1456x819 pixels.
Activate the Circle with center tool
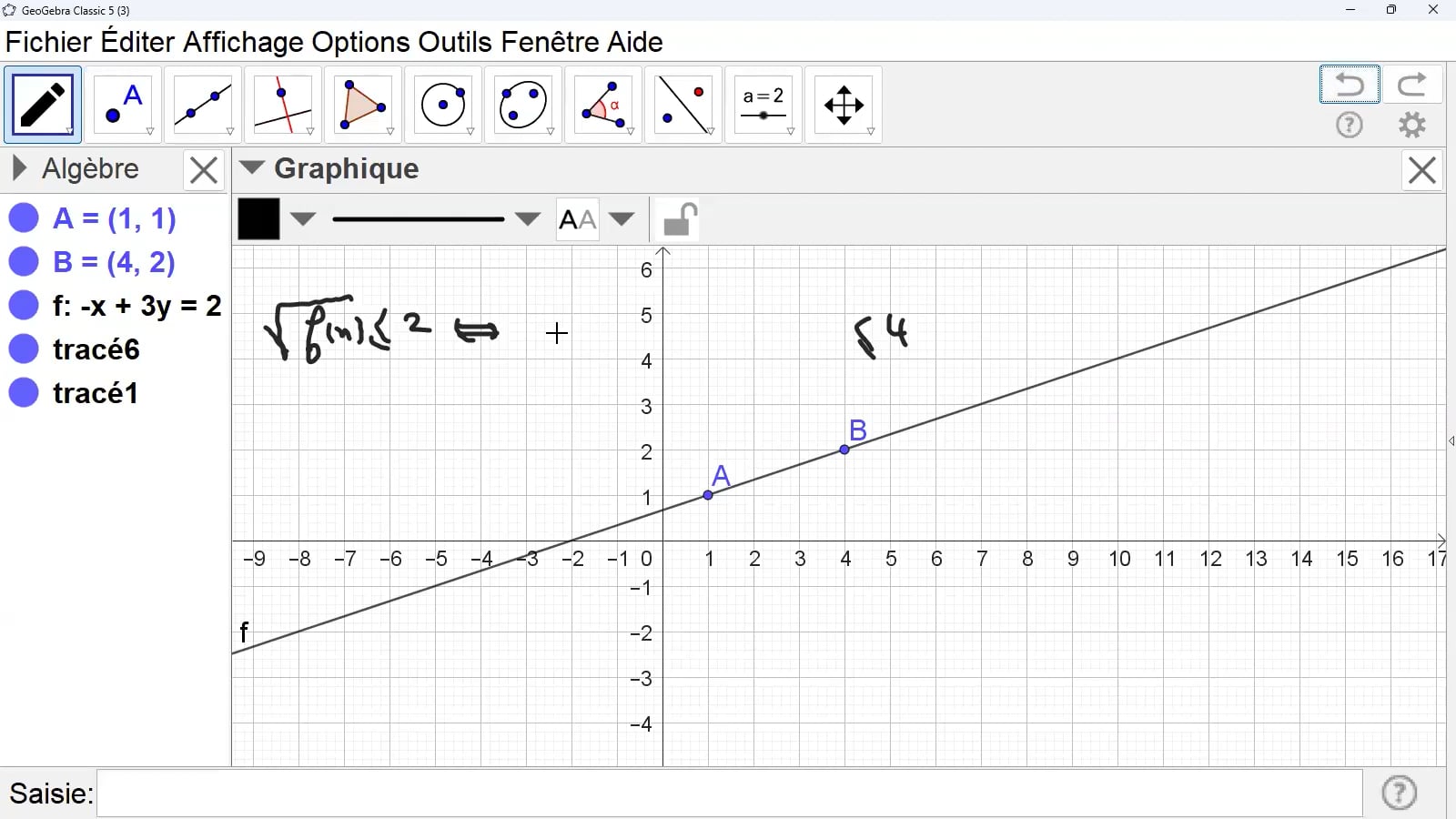[x=443, y=105]
